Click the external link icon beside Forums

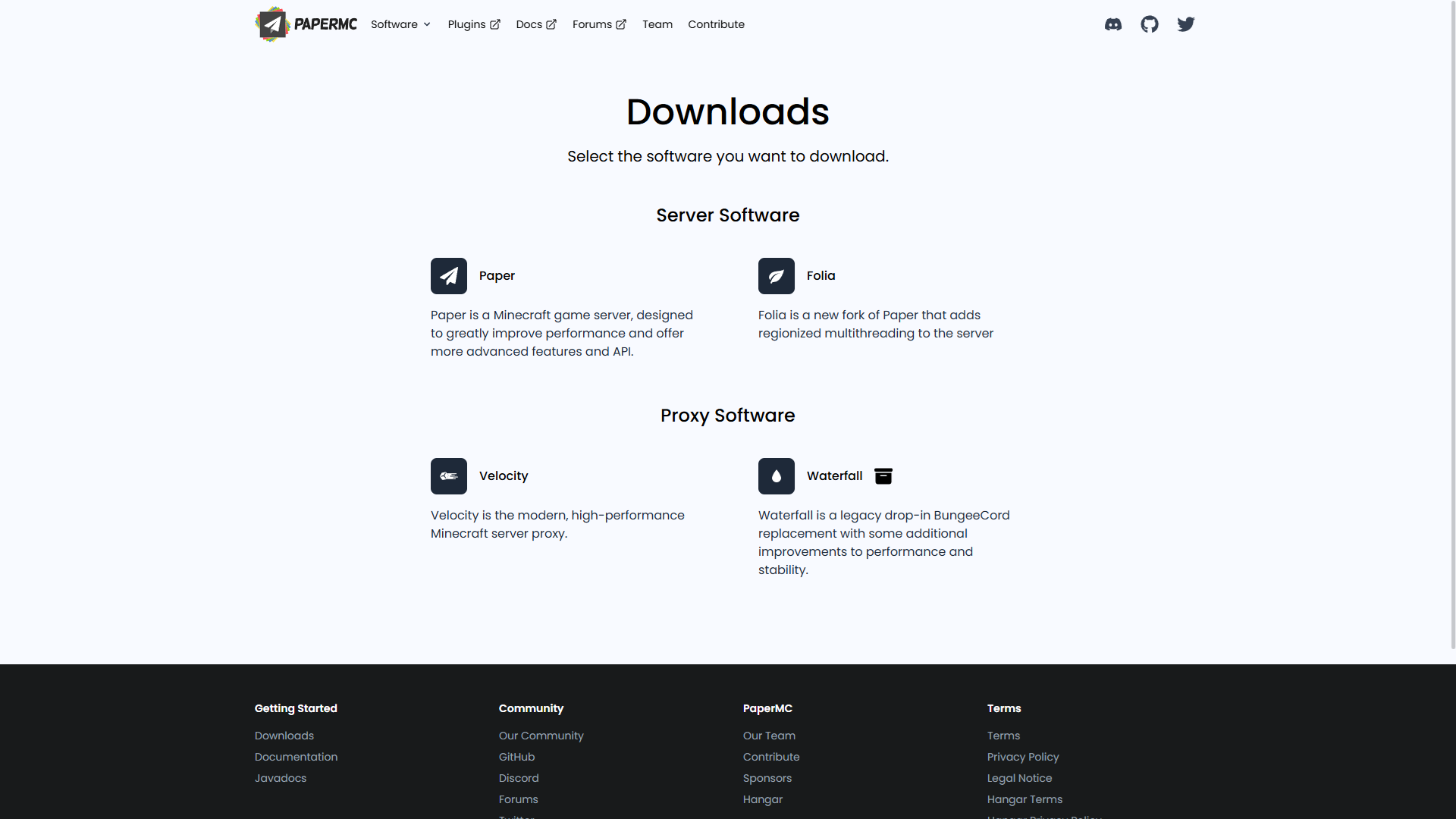click(621, 24)
